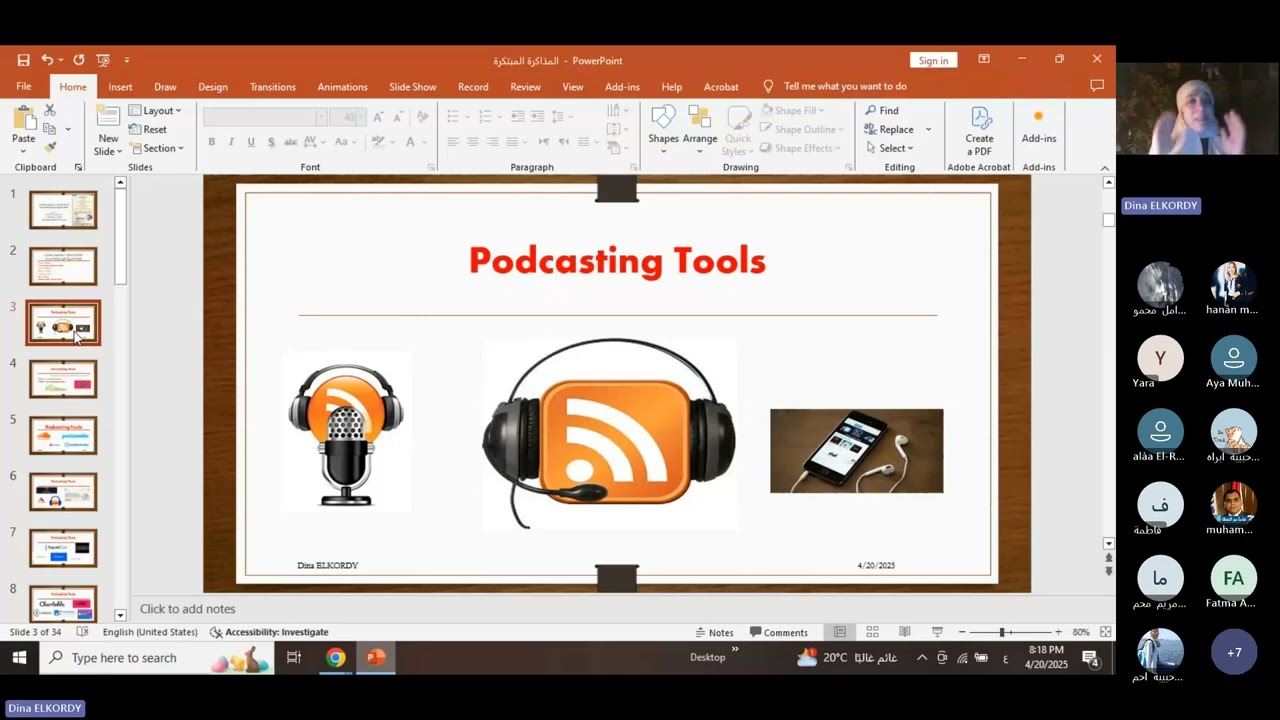Image resolution: width=1280 pixels, height=720 pixels.
Task: Toggle the Notes pane button
Action: 714,632
